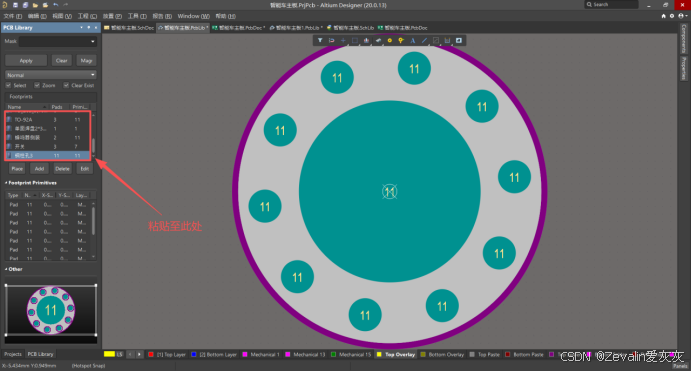
Task: Select the [1] Top Layer tab
Action: [x=167, y=354]
